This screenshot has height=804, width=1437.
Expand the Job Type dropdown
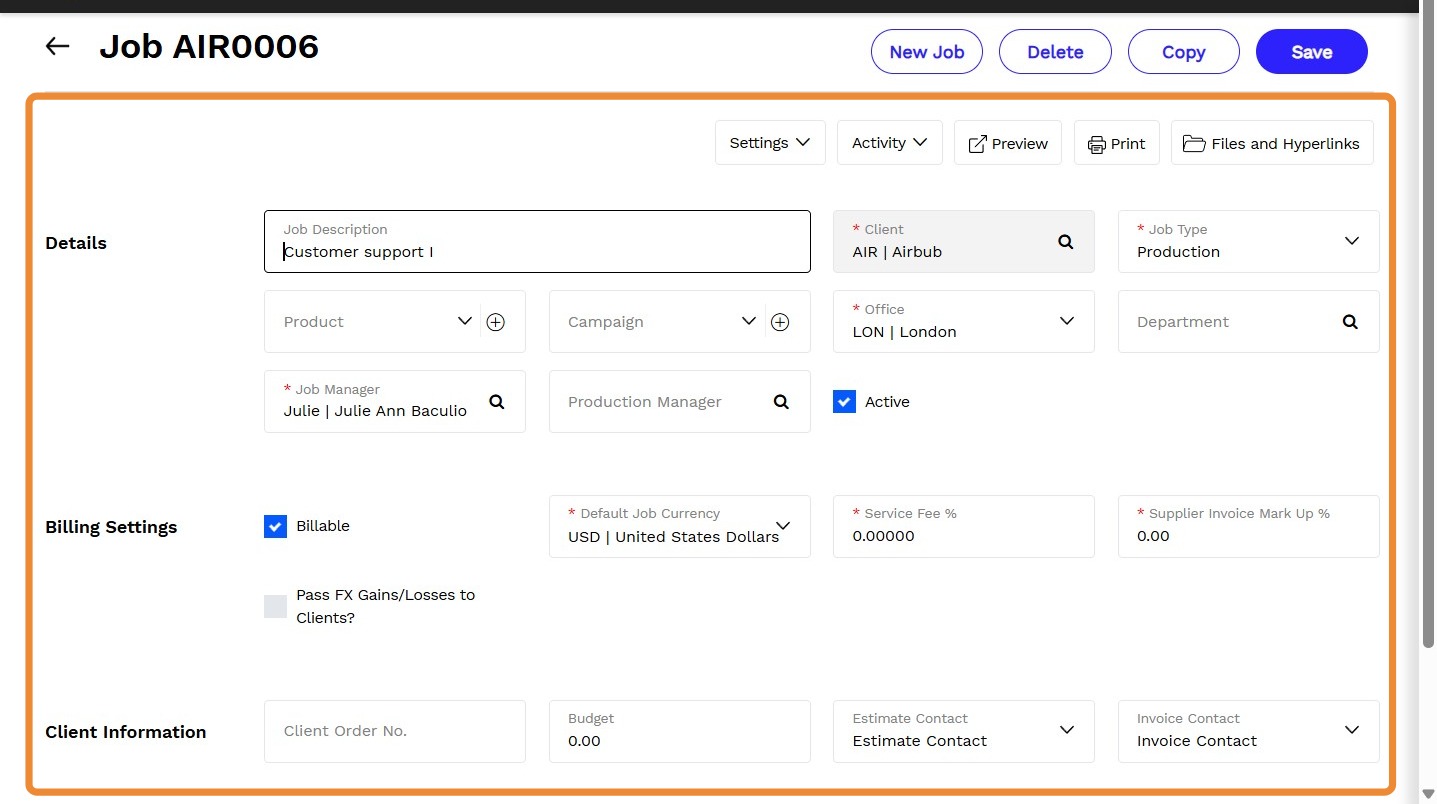coord(1352,241)
